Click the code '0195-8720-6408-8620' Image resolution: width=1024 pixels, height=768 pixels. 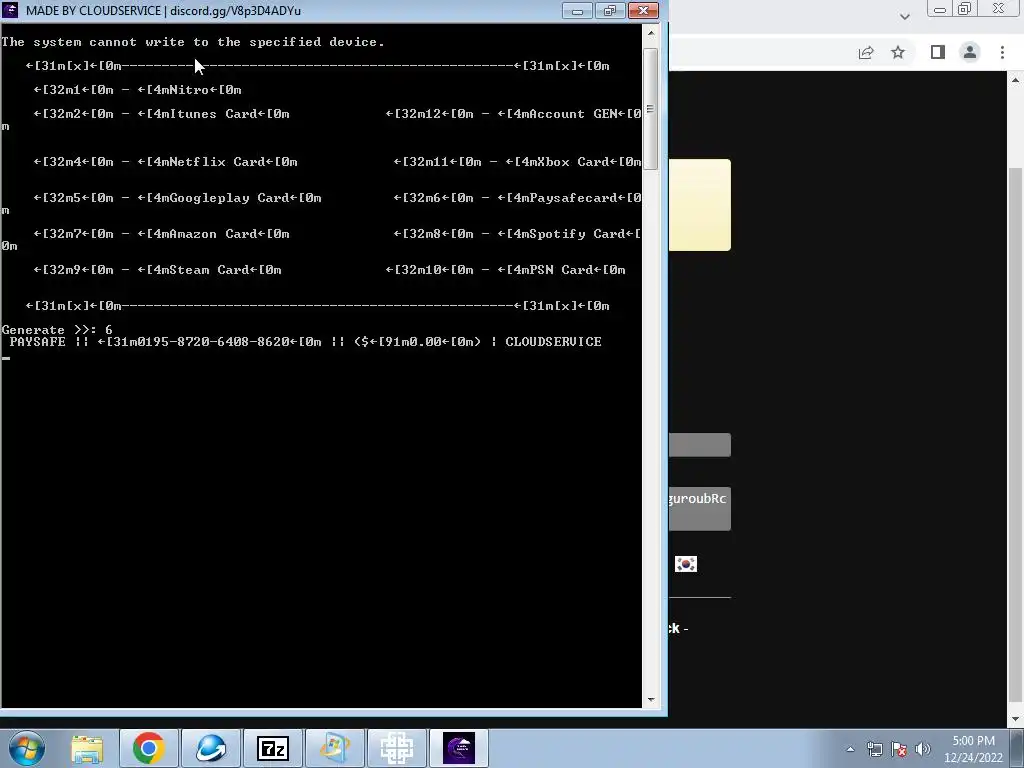pos(213,342)
